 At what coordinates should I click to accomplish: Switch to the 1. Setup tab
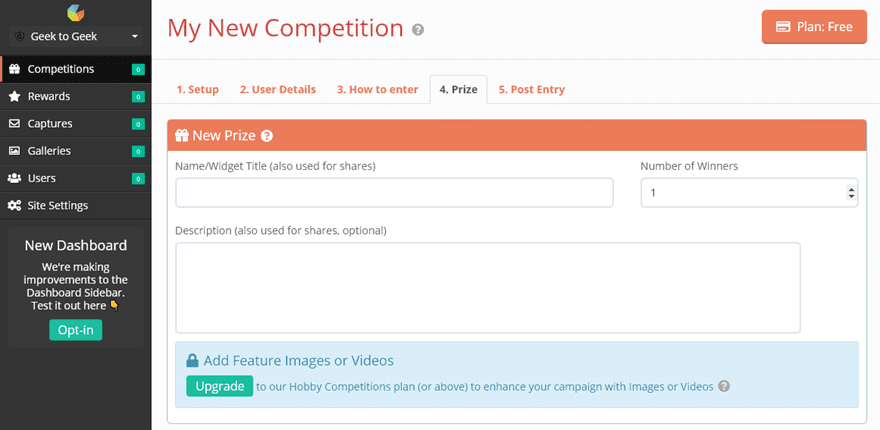[197, 89]
